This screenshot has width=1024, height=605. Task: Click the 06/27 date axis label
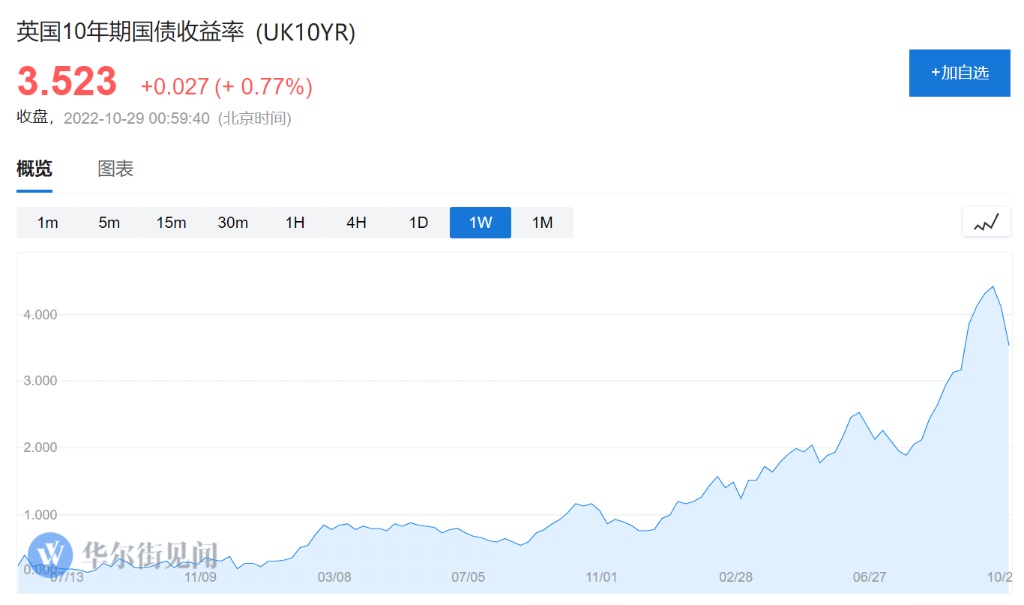[x=870, y=577]
